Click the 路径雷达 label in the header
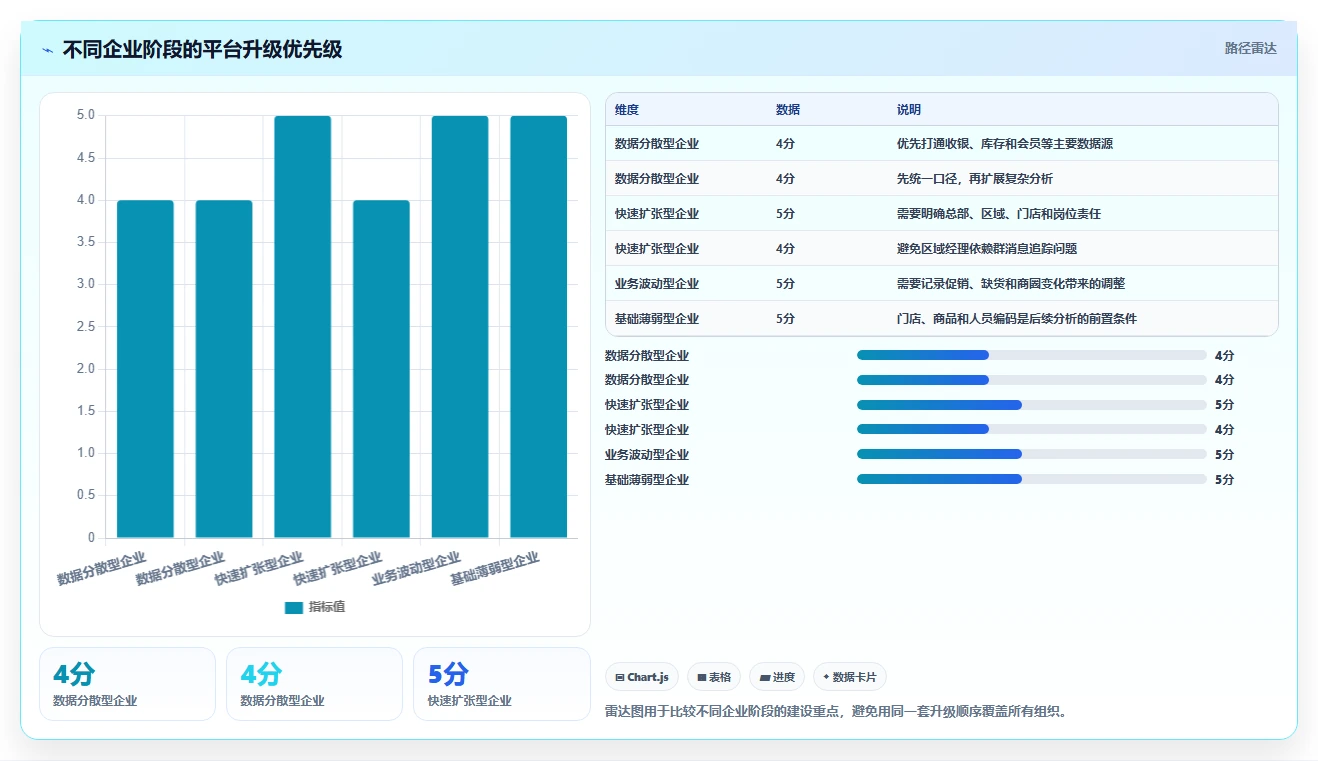The width and height of the screenshot is (1318, 761). click(x=1250, y=48)
